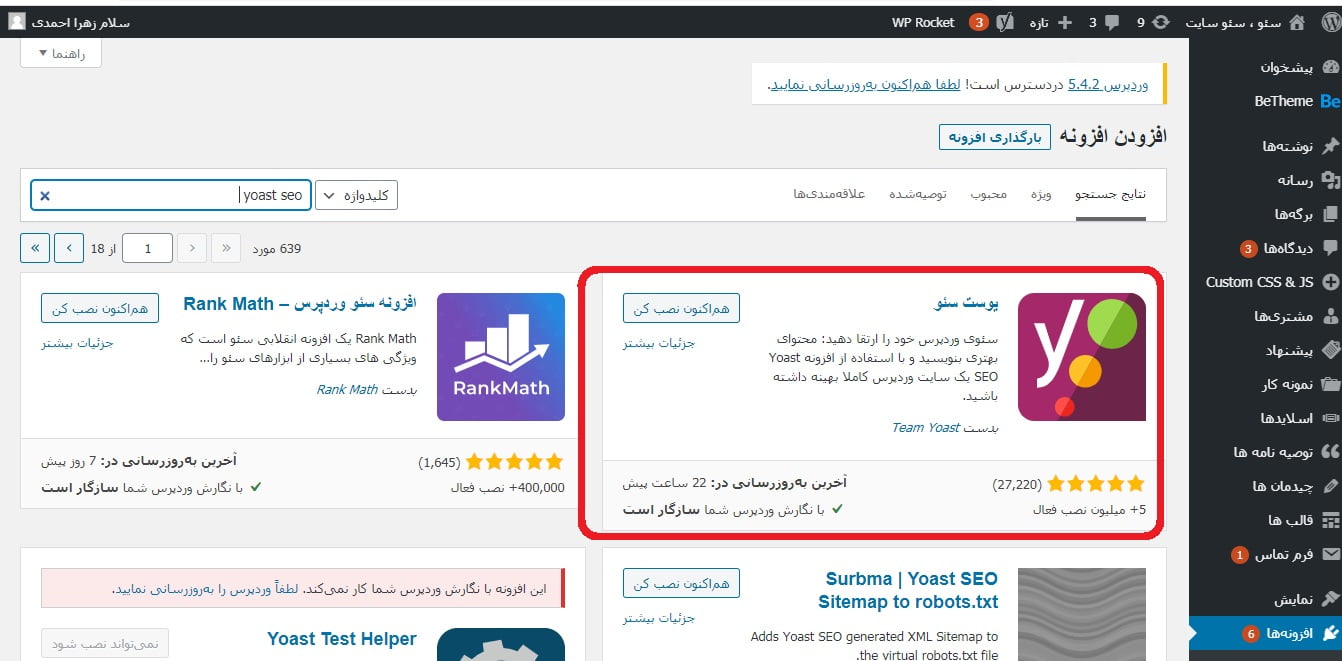Screen dimensions: 1342x661
Task: Open Surbma | Yoast SEO Sitemap title
Action: click(908, 590)
